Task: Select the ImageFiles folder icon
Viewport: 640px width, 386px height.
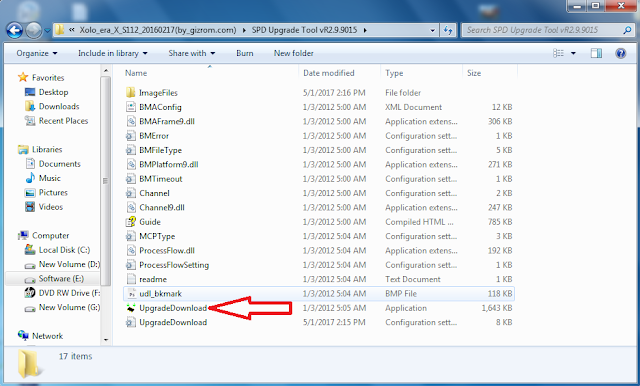Action: click(x=131, y=93)
